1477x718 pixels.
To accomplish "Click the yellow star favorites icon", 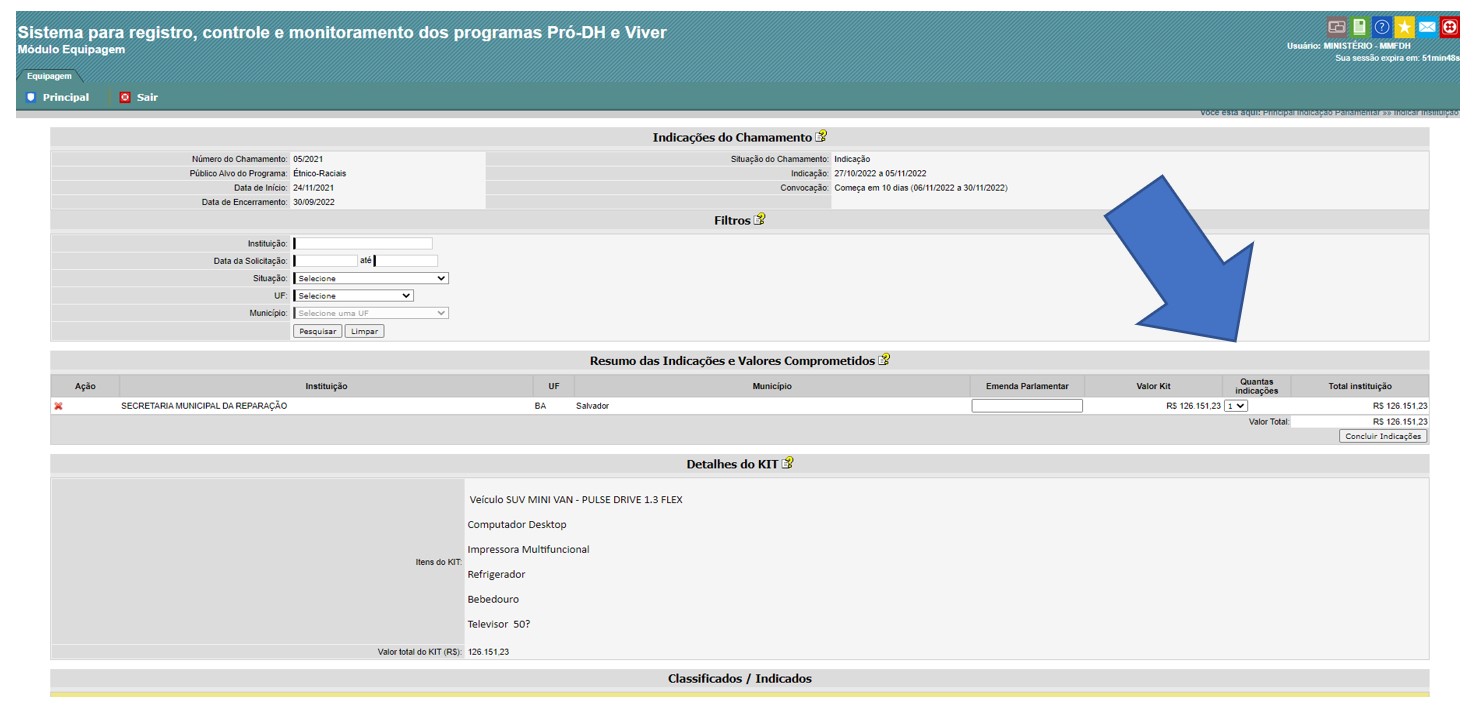I will point(1405,27).
